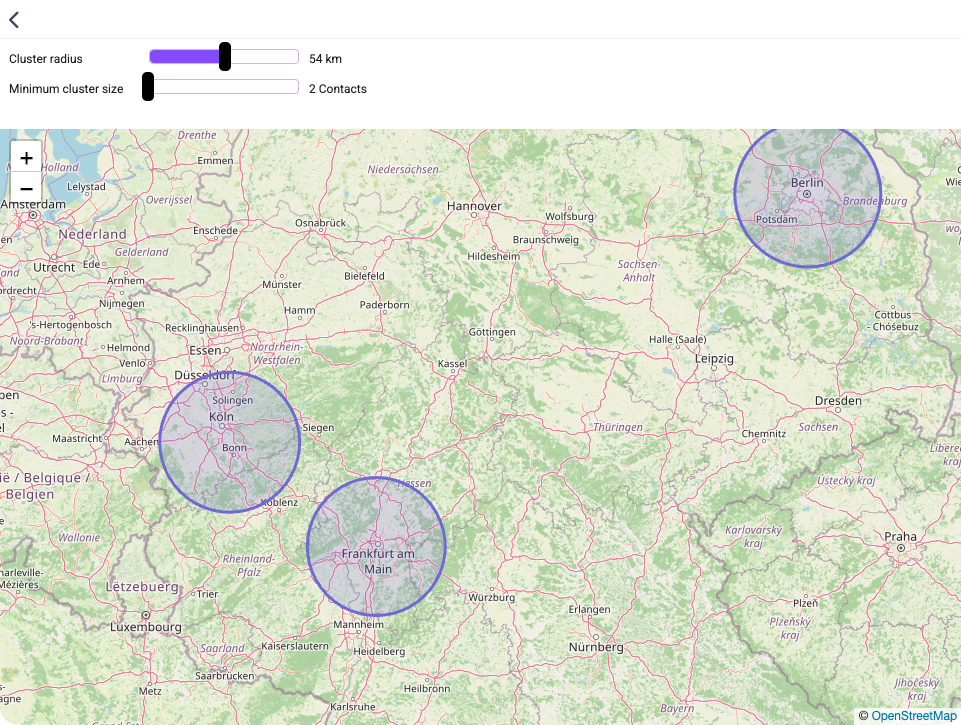Image resolution: width=961 pixels, height=725 pixels.
Task: Click the 'Cluster radius' label
Action: pyautogui.click(x=45, y=59)
